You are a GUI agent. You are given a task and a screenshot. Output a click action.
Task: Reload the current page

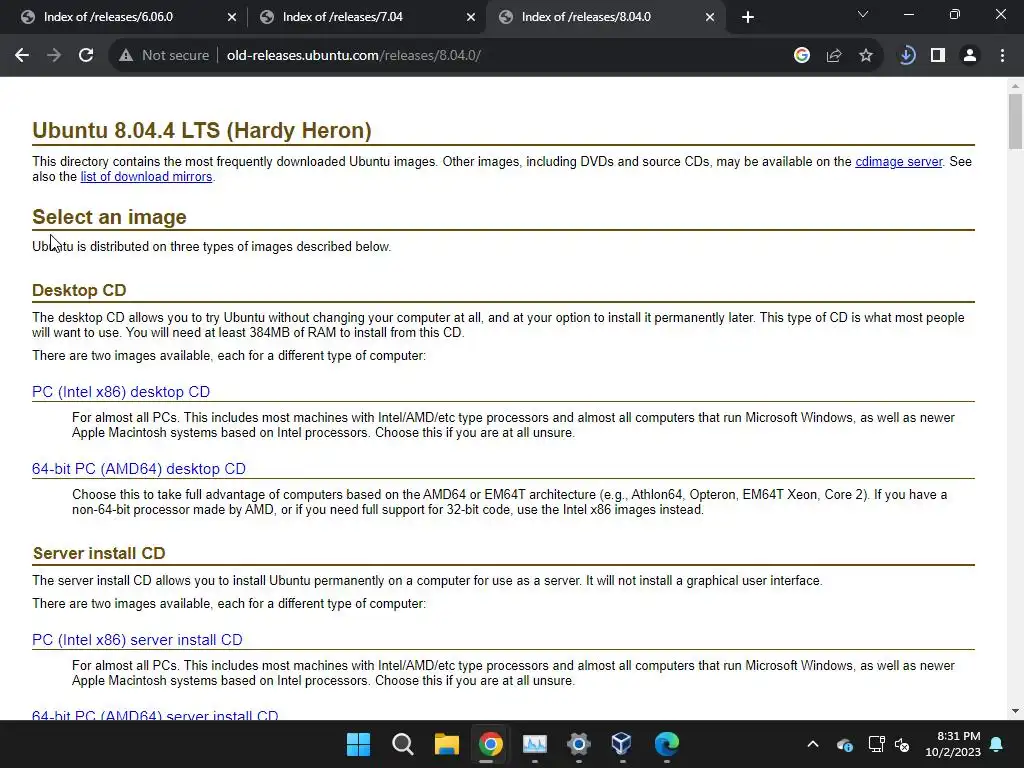click(86, 56)
